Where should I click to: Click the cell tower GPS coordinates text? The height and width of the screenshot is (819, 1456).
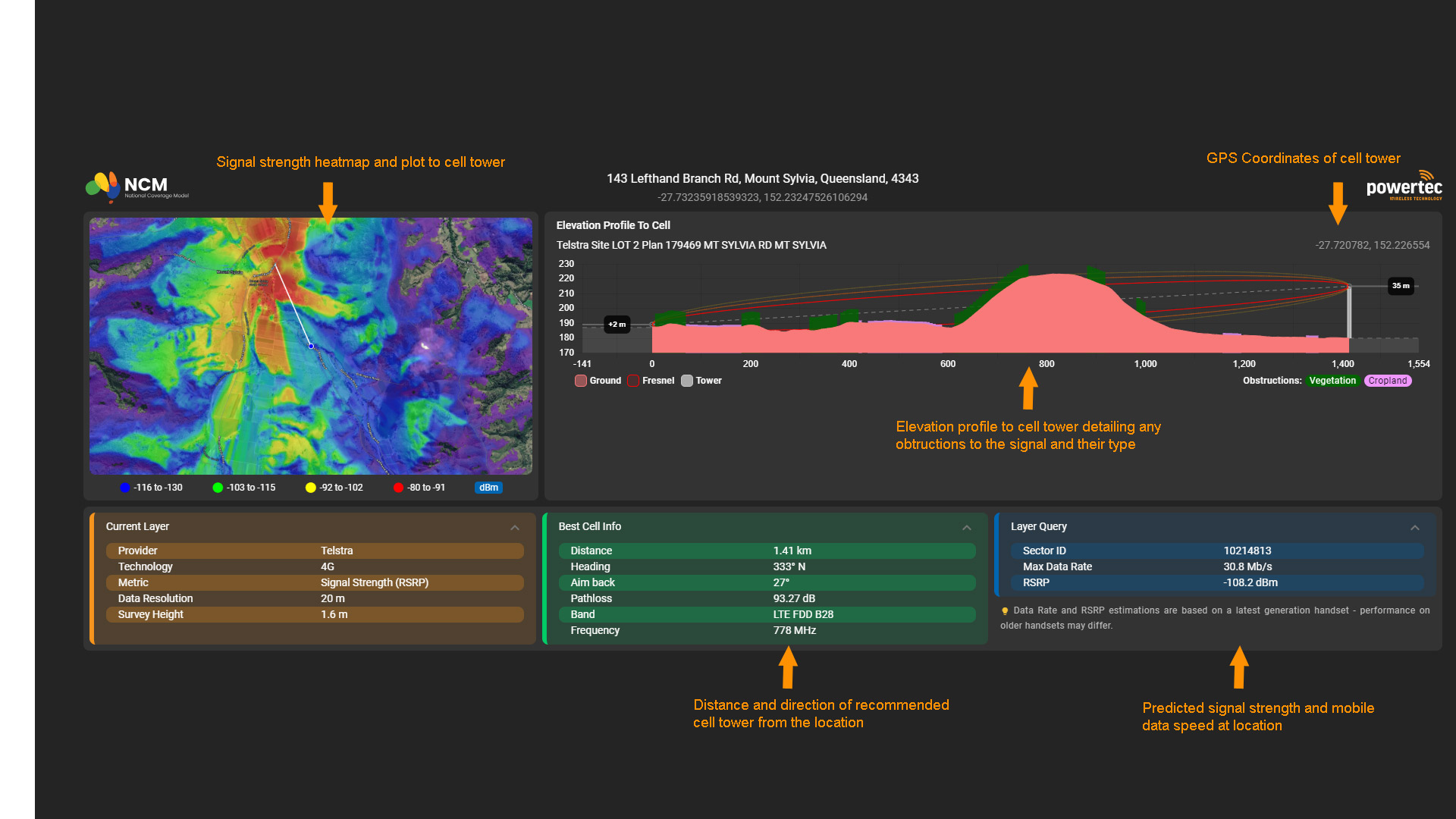click(1372, 245)
